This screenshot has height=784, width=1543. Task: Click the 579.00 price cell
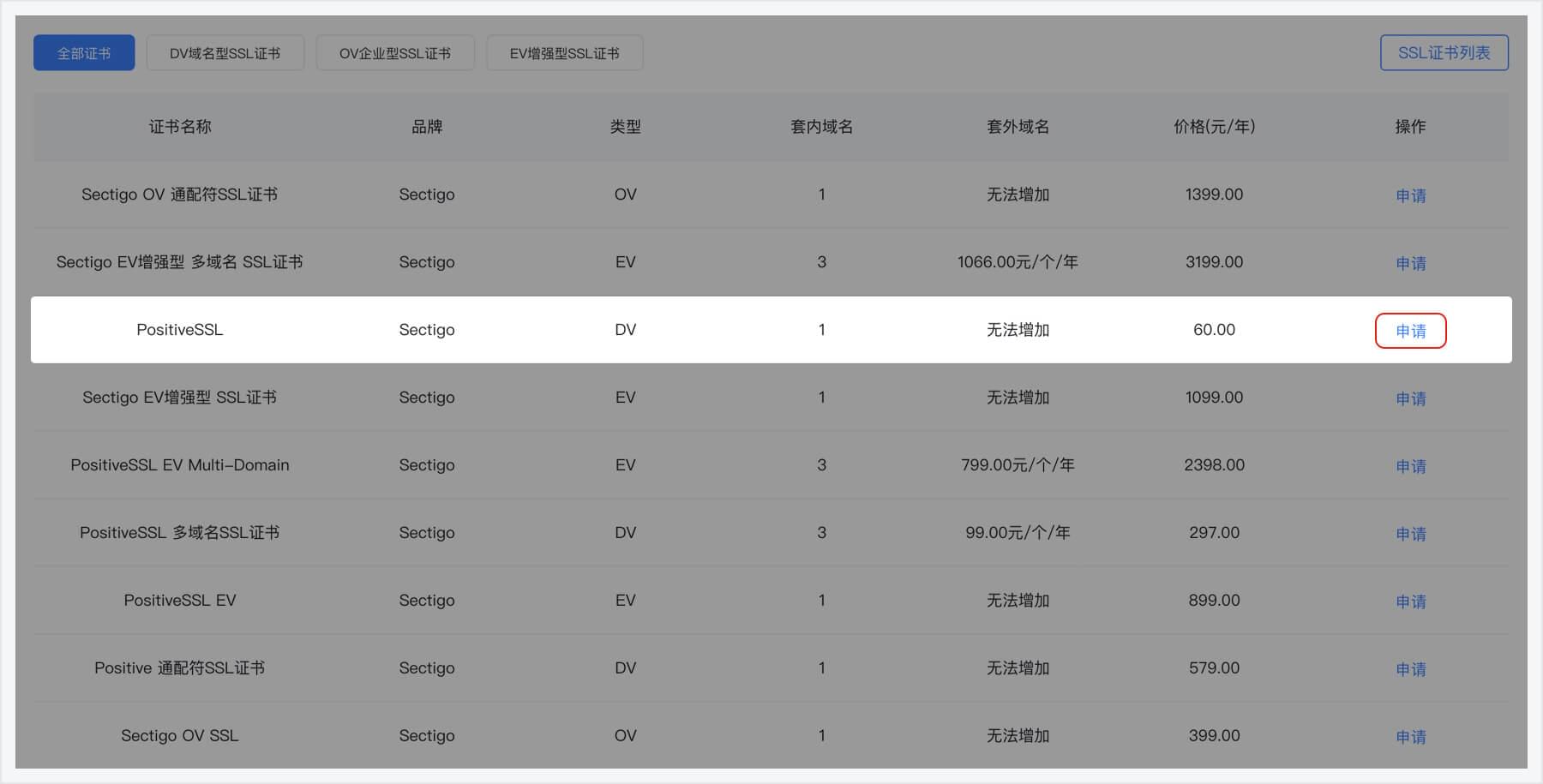(x=1215, y=668)
